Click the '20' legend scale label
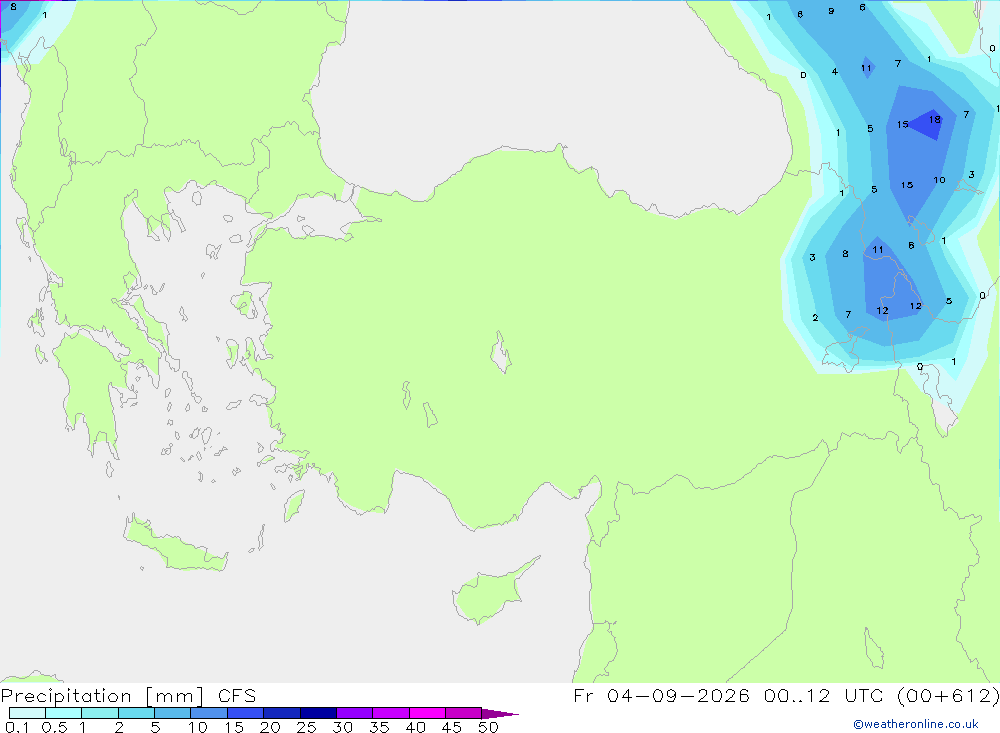 (270, 727)
